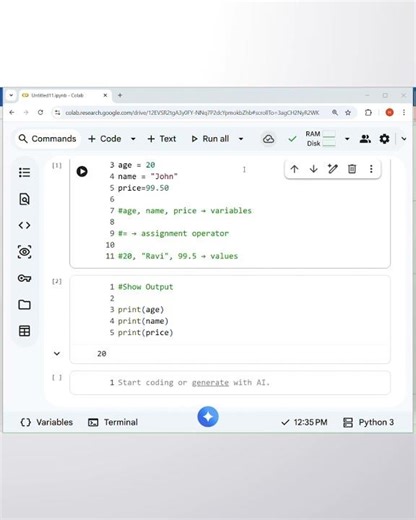Open the Run all options dropdown
Image resolution: width=416 pixels, height=520 pixels.
(x=241, y=139)
